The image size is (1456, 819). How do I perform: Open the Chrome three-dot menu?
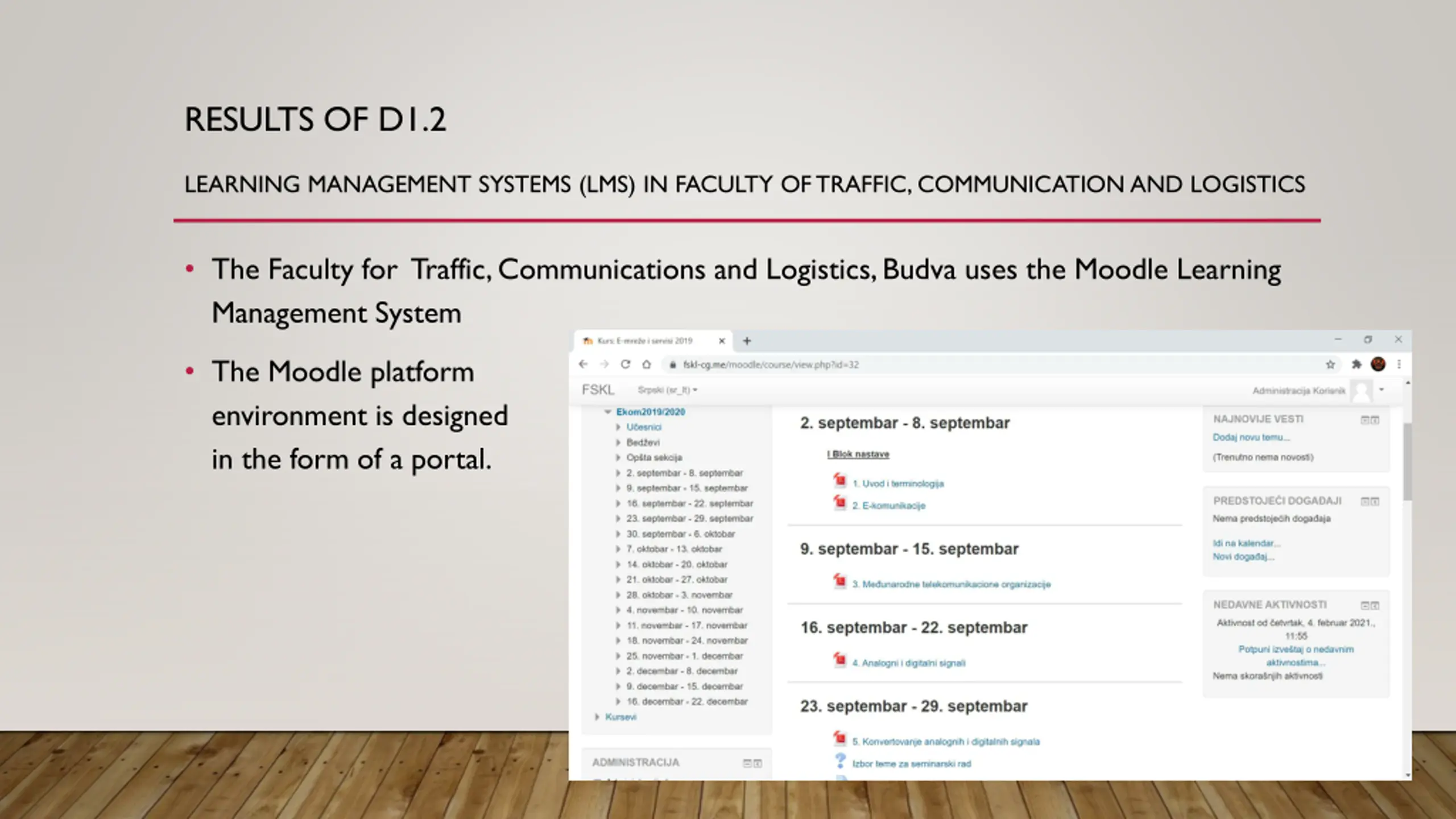click(x=1399, y=364)
